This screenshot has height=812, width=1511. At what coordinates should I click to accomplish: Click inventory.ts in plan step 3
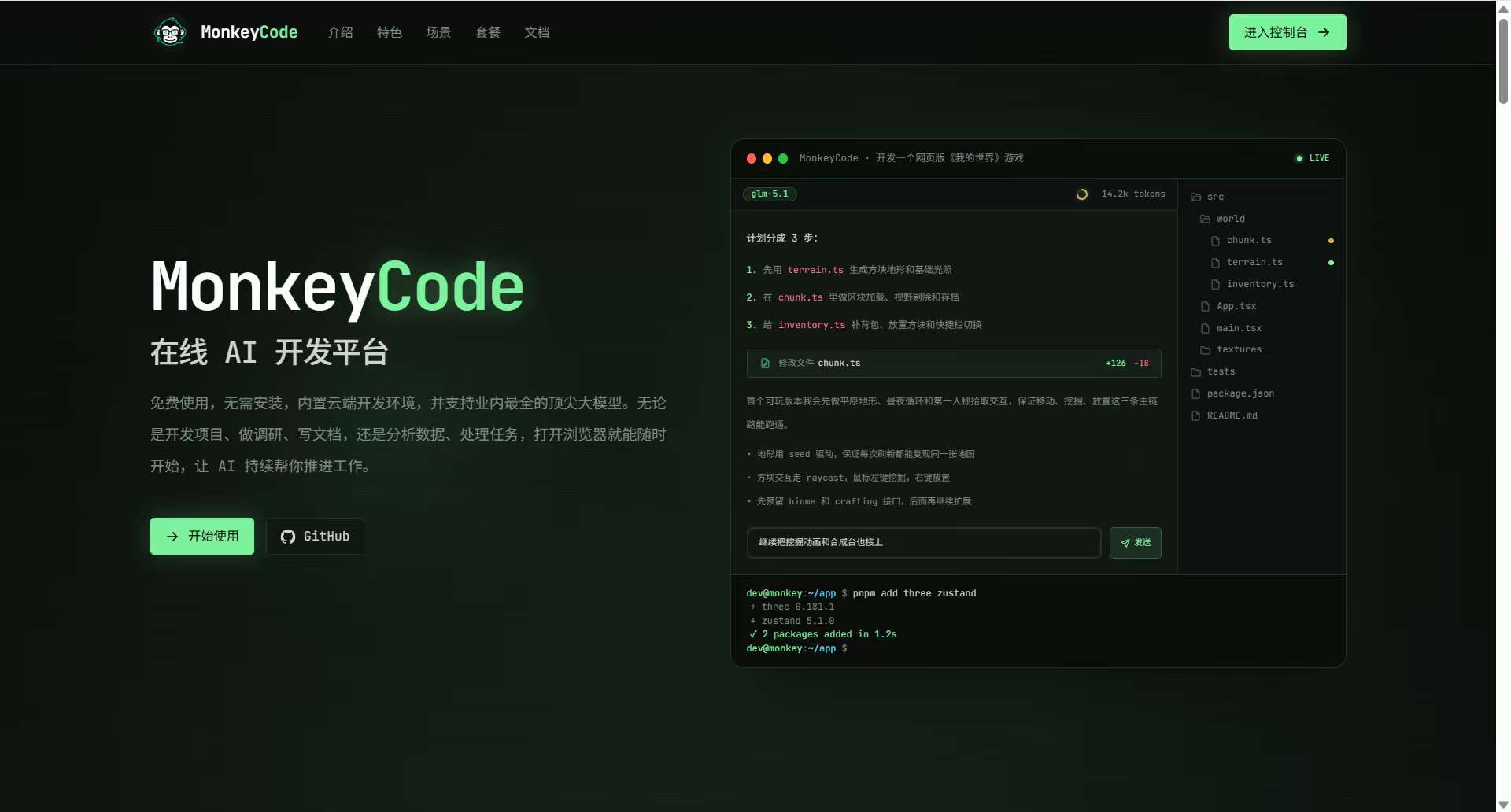(x=811, y=325)
